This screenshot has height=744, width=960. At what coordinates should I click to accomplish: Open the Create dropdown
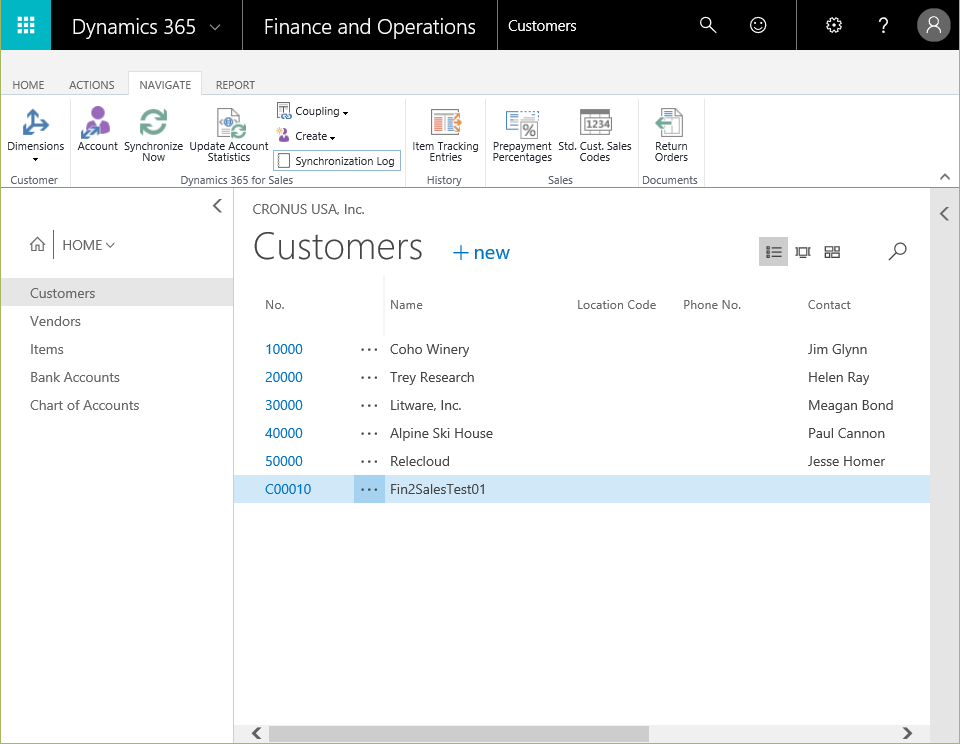(306, 136)
